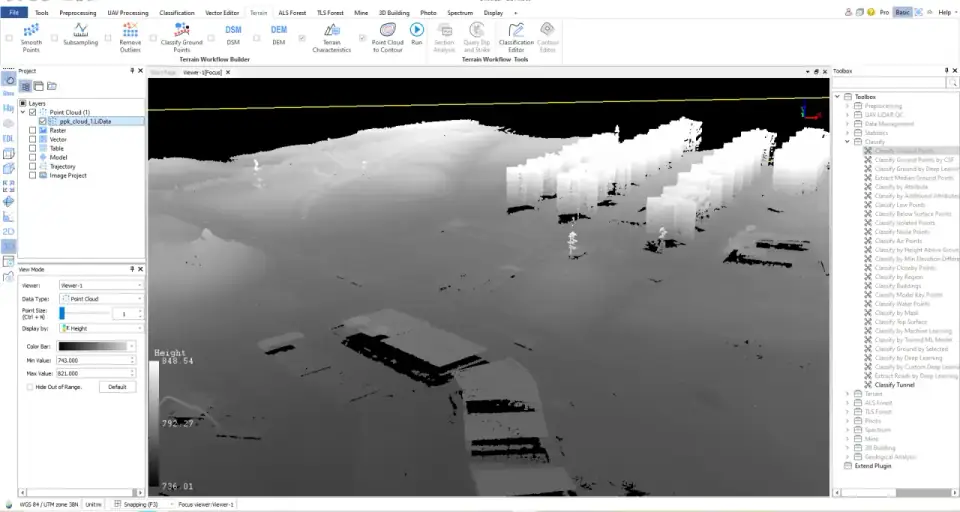Toggle the Point Cloud (1) layer checkbox
This screenshot has width=960, height=512.
coord(32,112)
